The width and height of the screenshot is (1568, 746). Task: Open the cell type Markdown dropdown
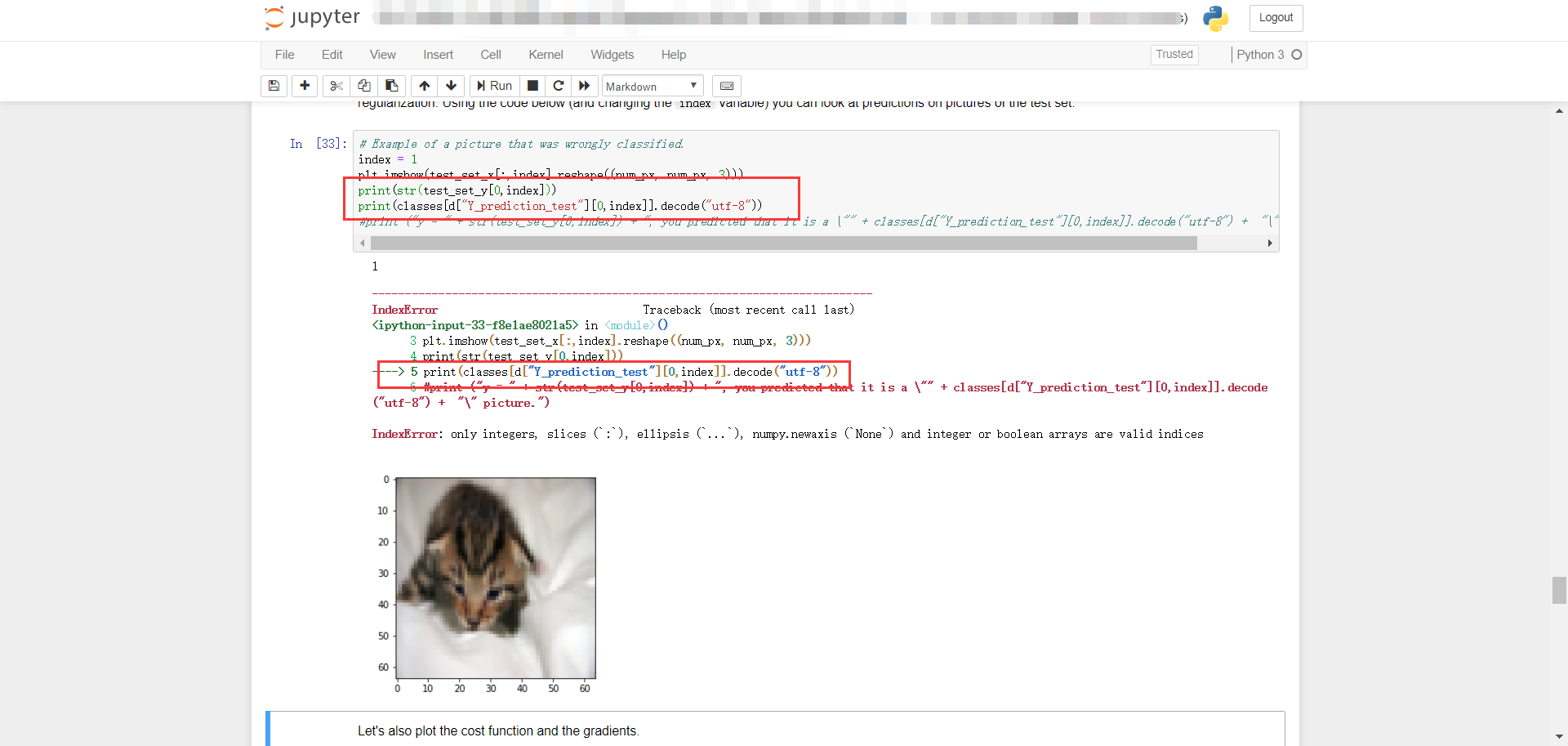pyautogui.click(x=652, y=86)
